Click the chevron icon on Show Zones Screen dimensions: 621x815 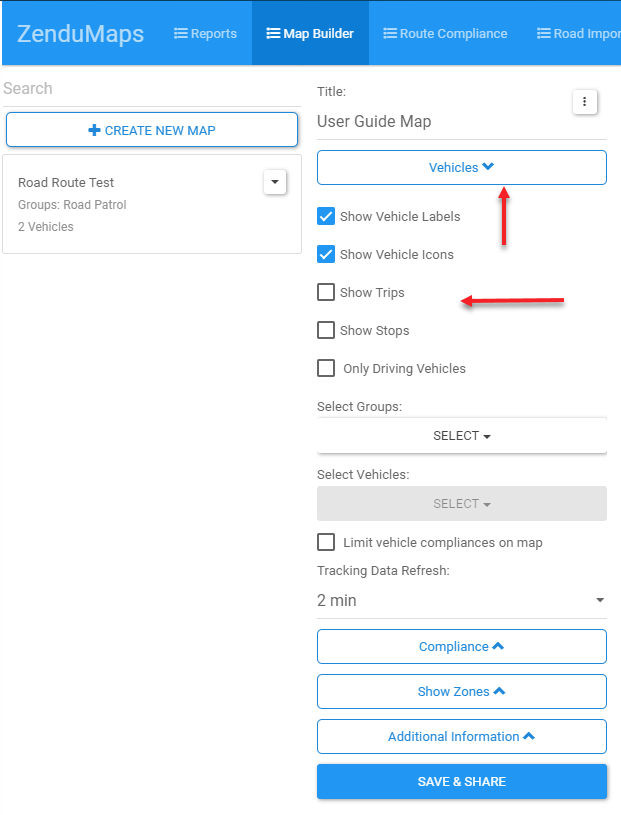pyautogui.click(x=499, y=691)
